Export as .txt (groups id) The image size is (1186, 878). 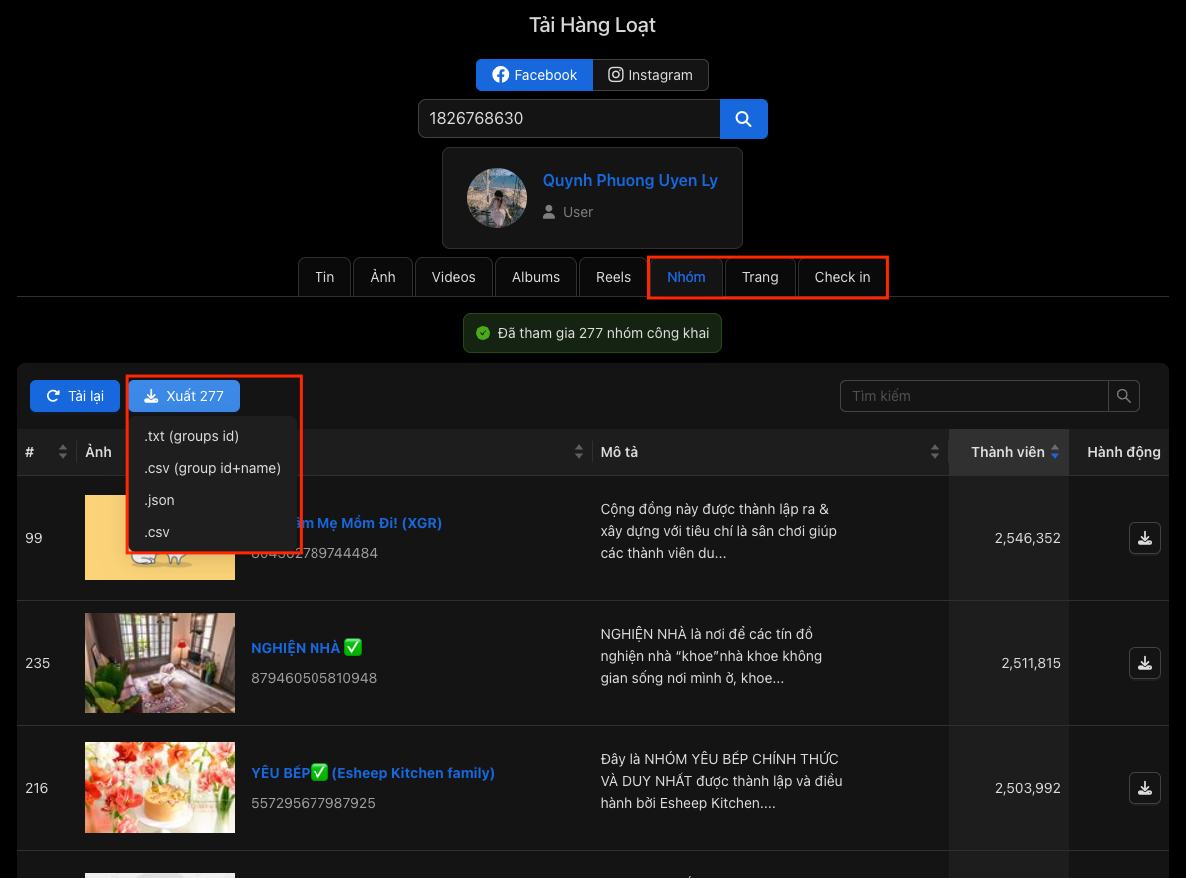click(x=191, y=436)
